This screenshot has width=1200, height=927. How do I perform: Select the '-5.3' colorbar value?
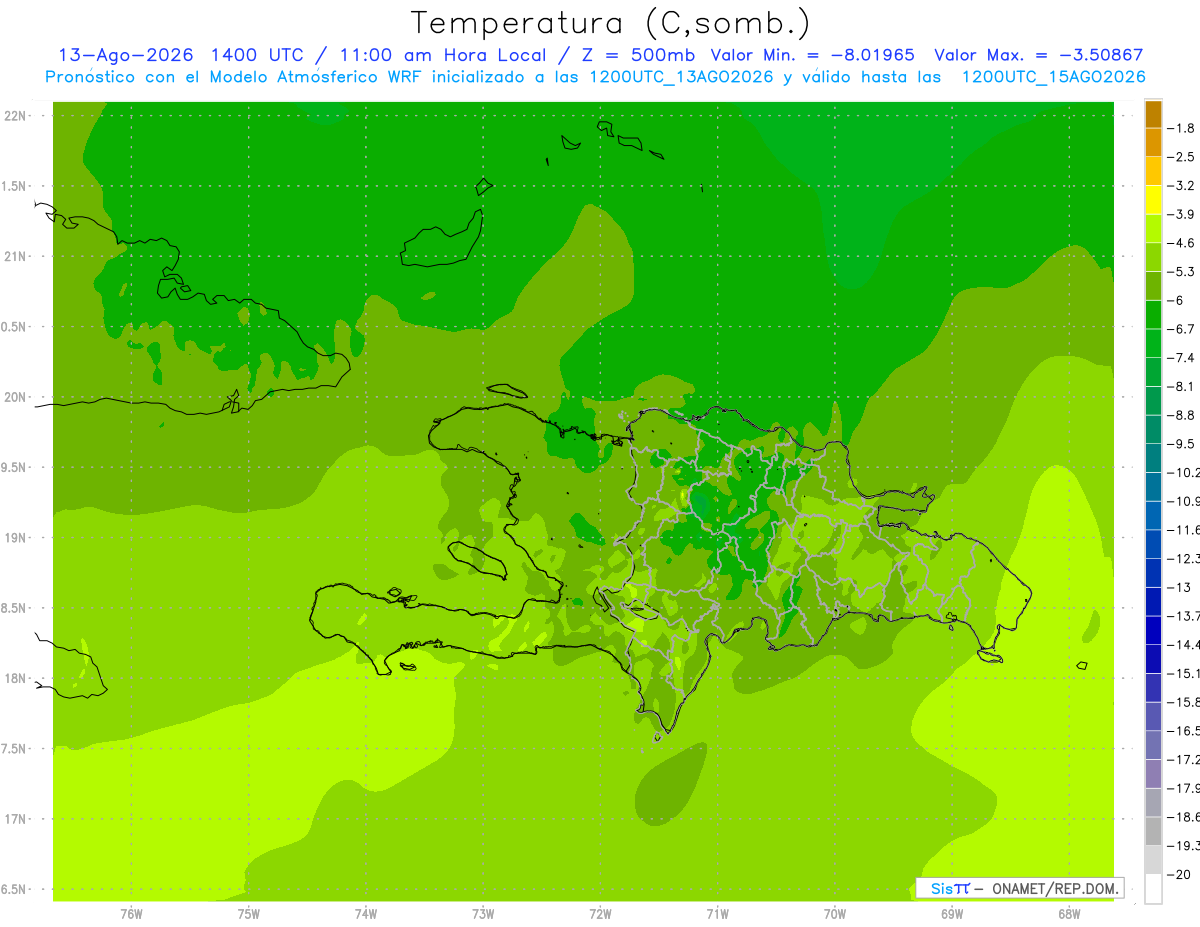(1181, 271)
